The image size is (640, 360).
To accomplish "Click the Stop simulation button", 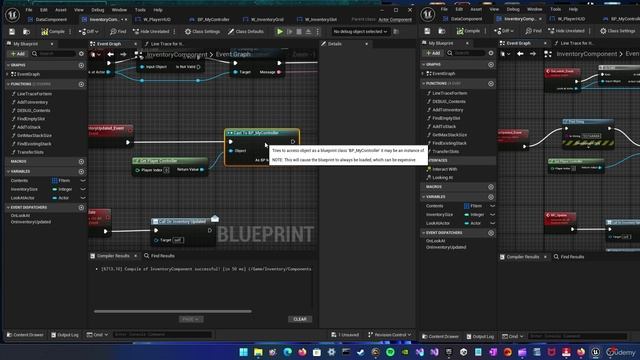I will coord(299,31).
